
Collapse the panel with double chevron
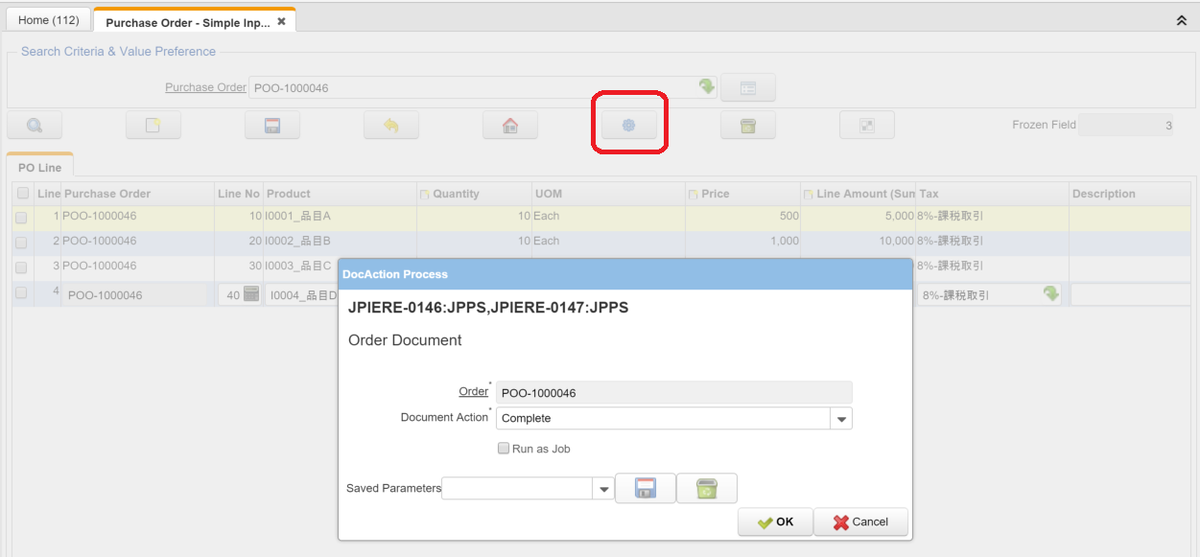[1181, 20]
